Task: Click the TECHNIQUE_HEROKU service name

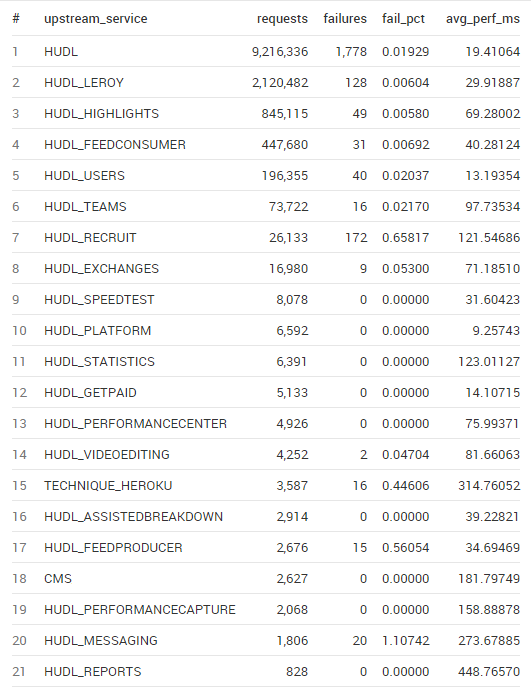Action: point(108,486)
